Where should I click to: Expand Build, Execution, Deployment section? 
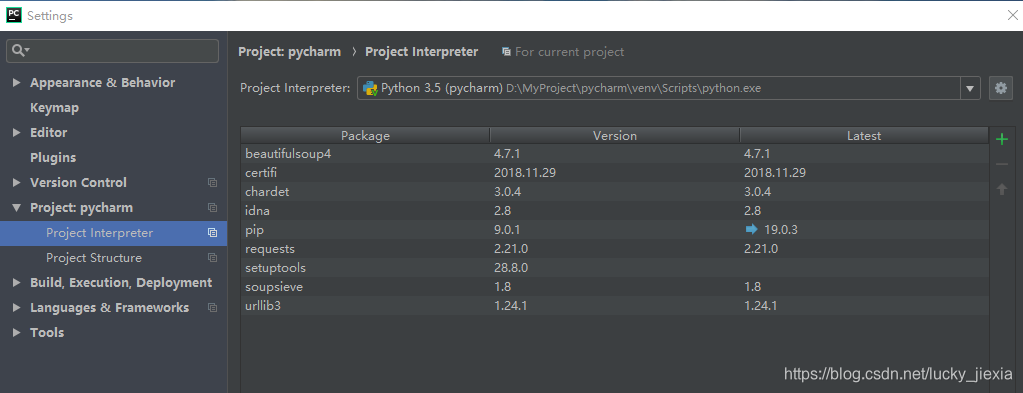coord(16,283)
